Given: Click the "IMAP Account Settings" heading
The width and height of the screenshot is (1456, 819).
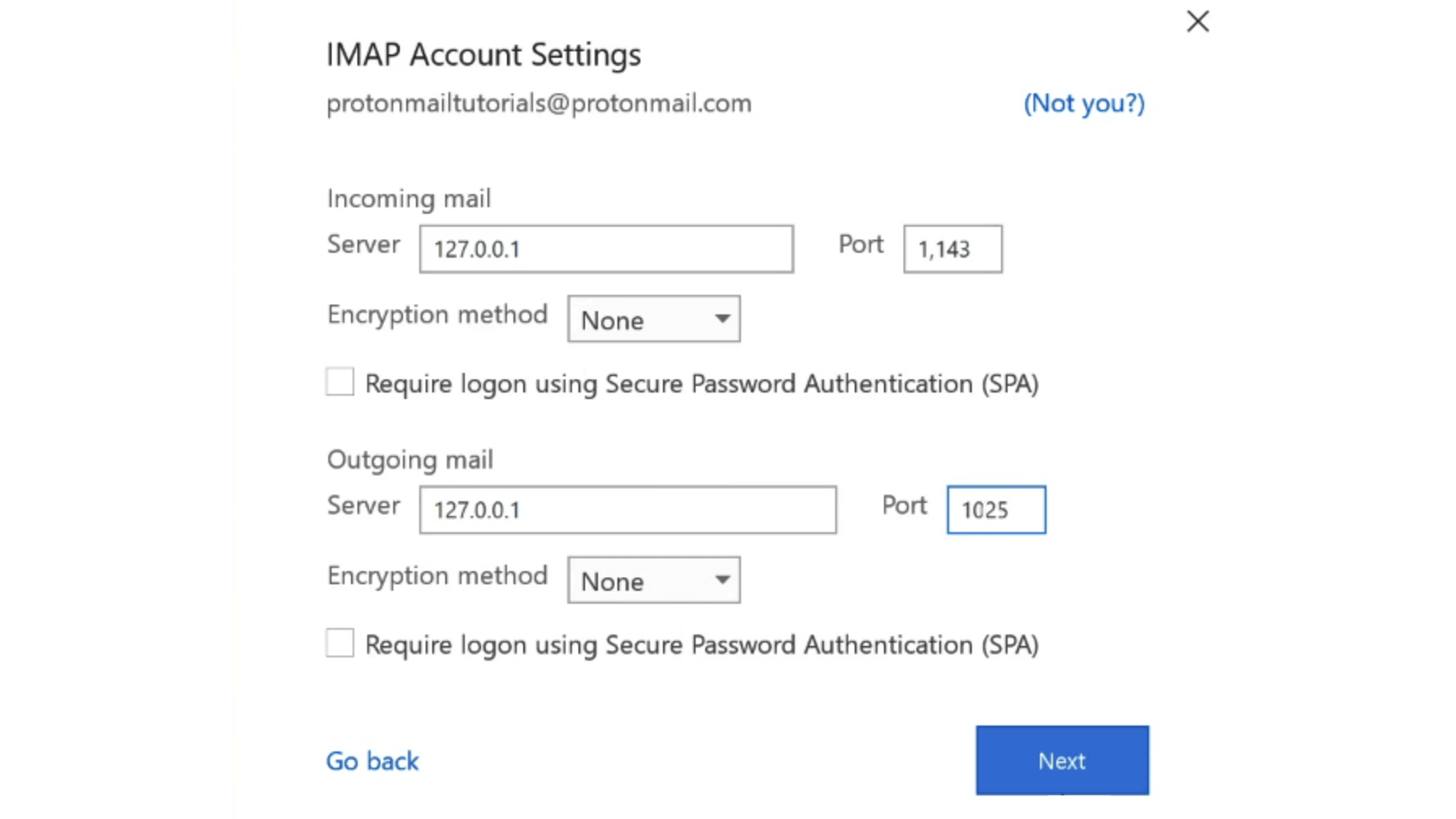Looking at the screenshot, I should click(483, 55).
